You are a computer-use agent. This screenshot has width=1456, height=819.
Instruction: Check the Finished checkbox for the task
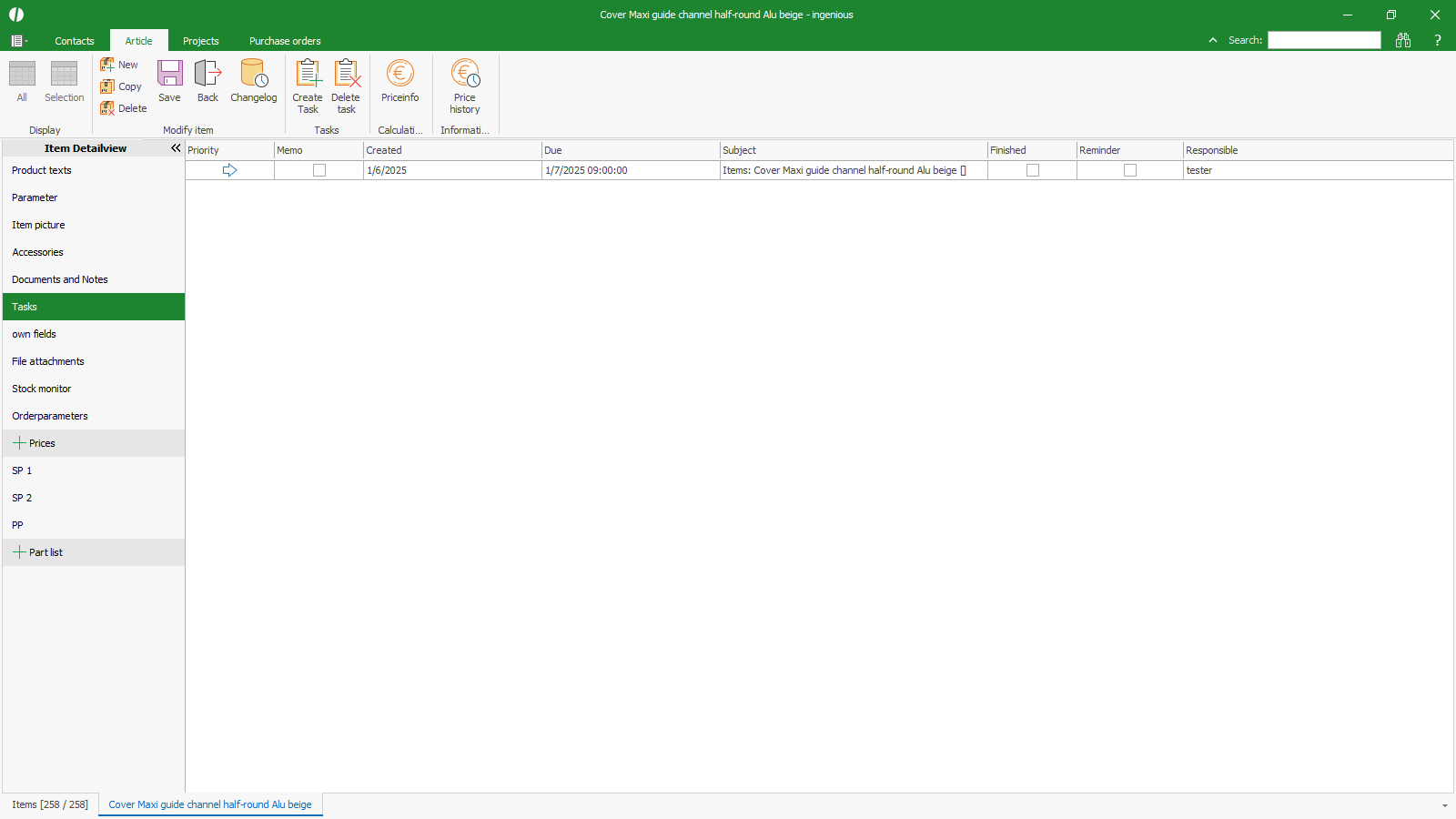(1033, 170)
